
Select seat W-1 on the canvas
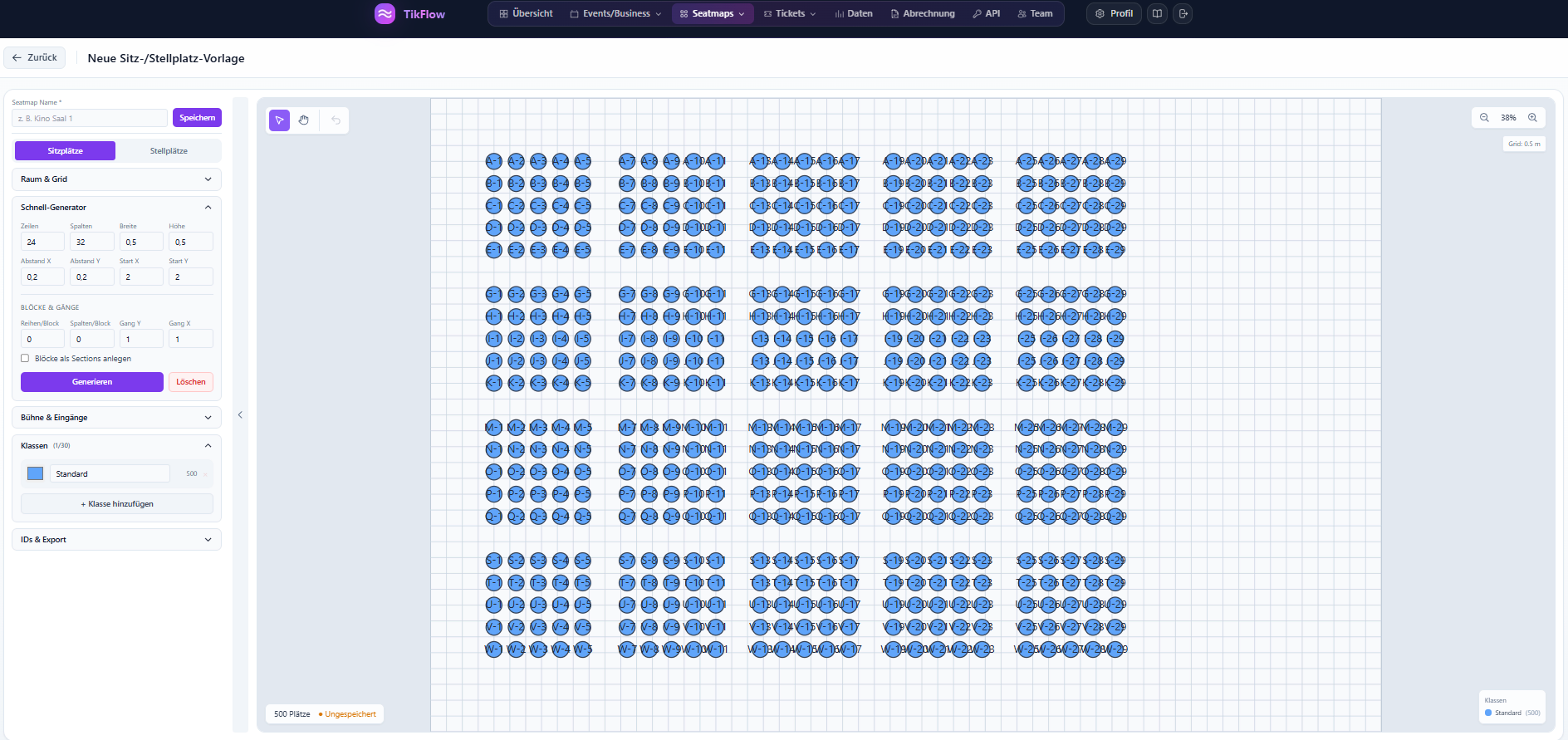[493, 649]
